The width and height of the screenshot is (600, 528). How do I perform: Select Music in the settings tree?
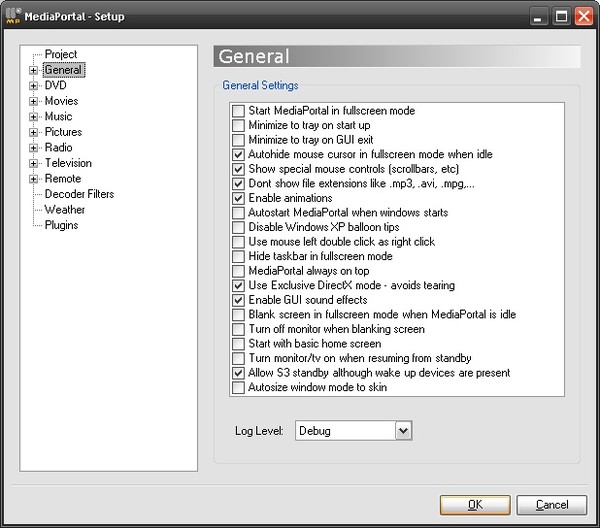[x=58, y=116]
